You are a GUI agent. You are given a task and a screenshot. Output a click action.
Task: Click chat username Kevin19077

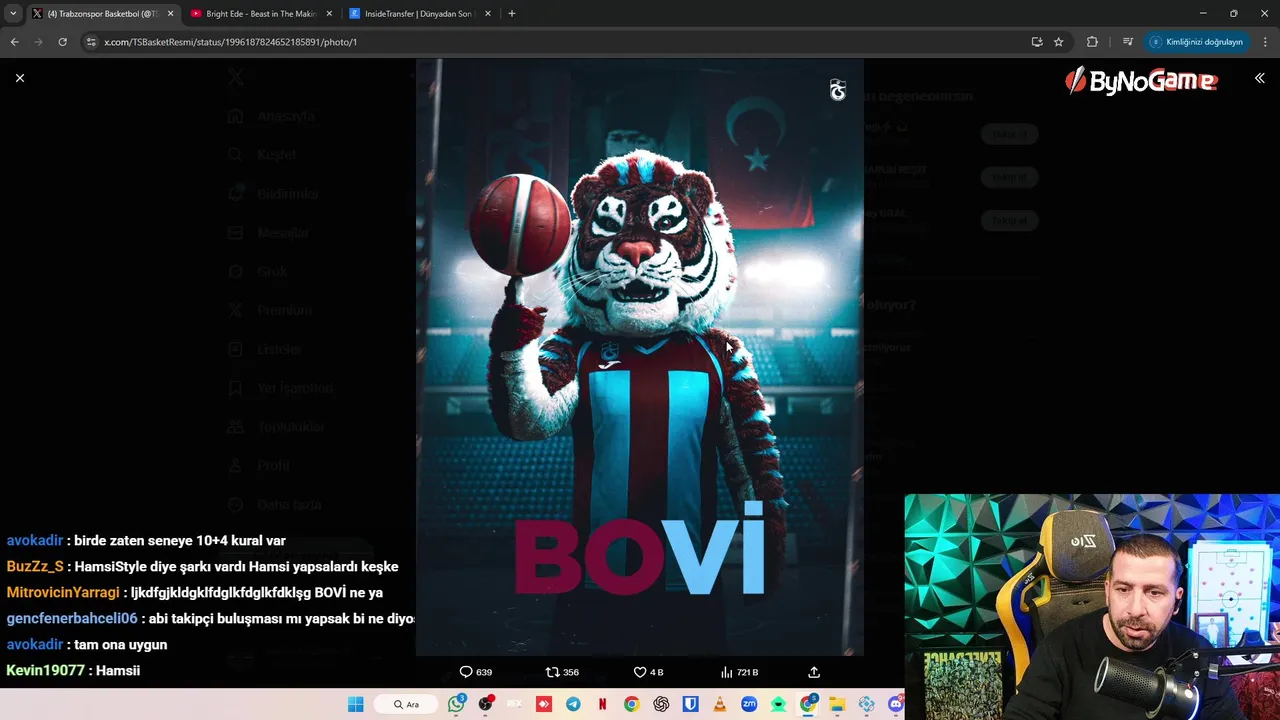pos(45,670)
